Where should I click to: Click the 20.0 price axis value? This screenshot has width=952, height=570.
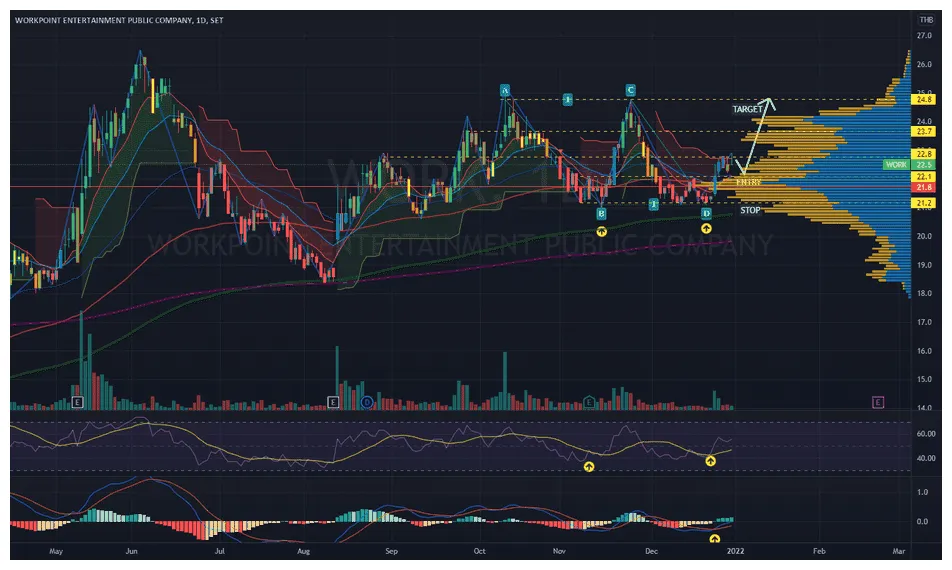pos(924,236)
